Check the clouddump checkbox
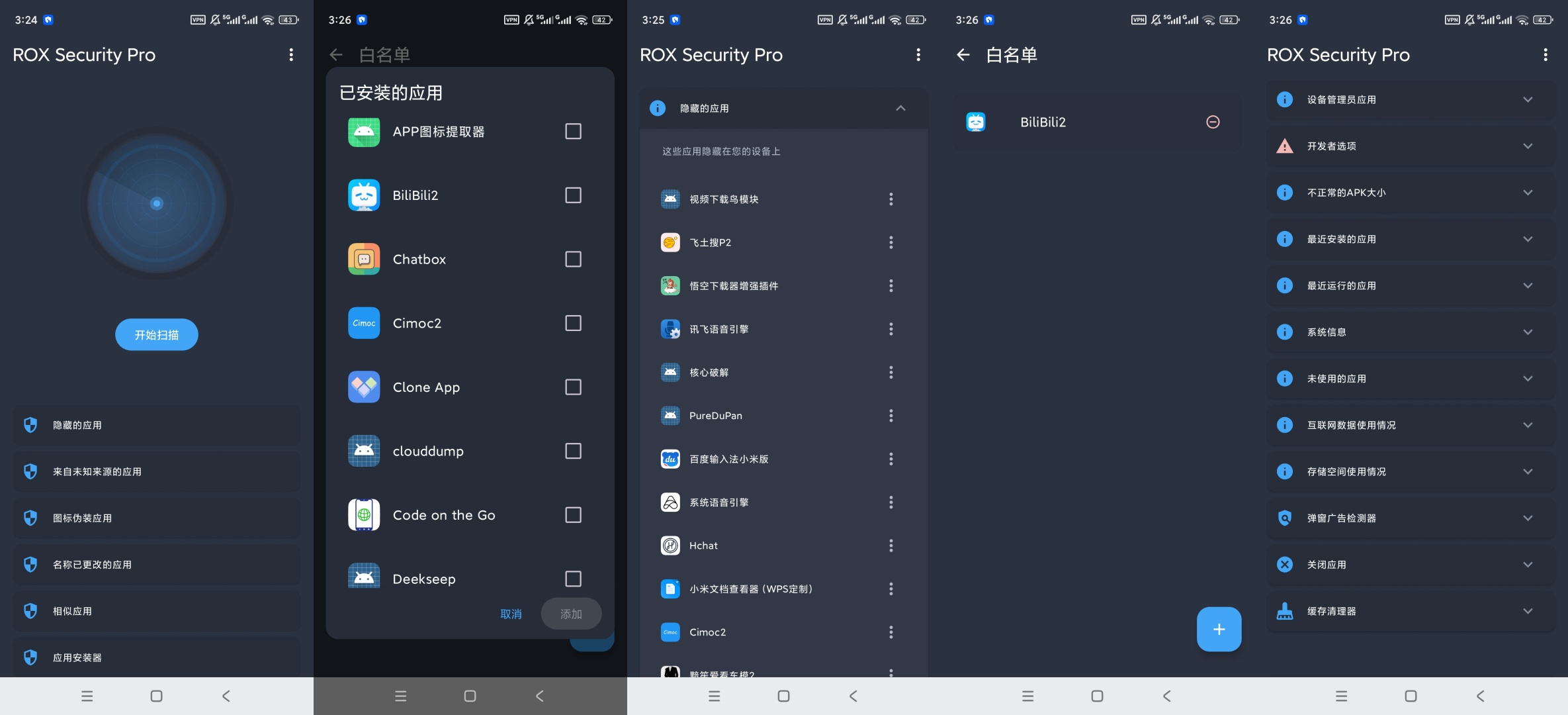This screenshot has width=1568, height=715. click(573, 451)
